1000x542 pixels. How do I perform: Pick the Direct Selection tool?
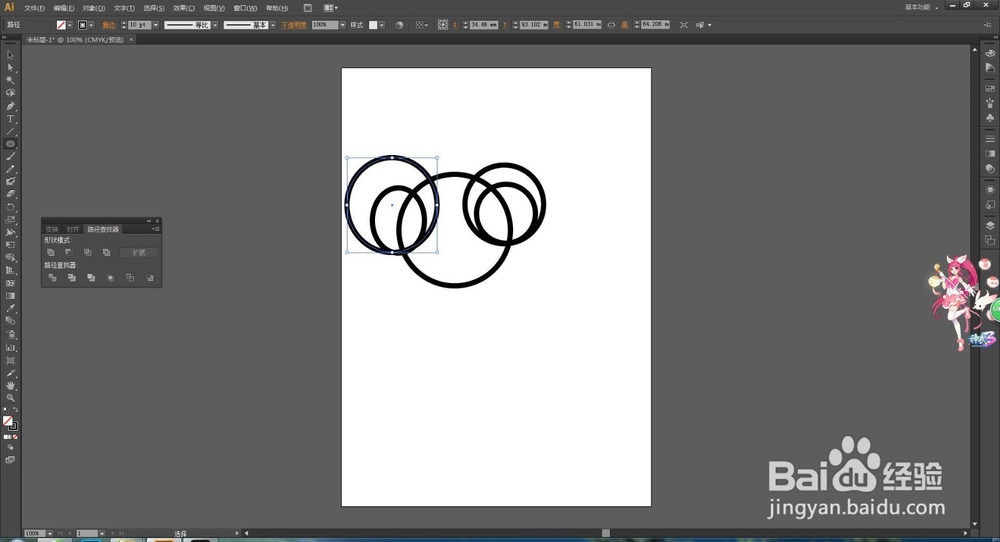coord(10,68)
